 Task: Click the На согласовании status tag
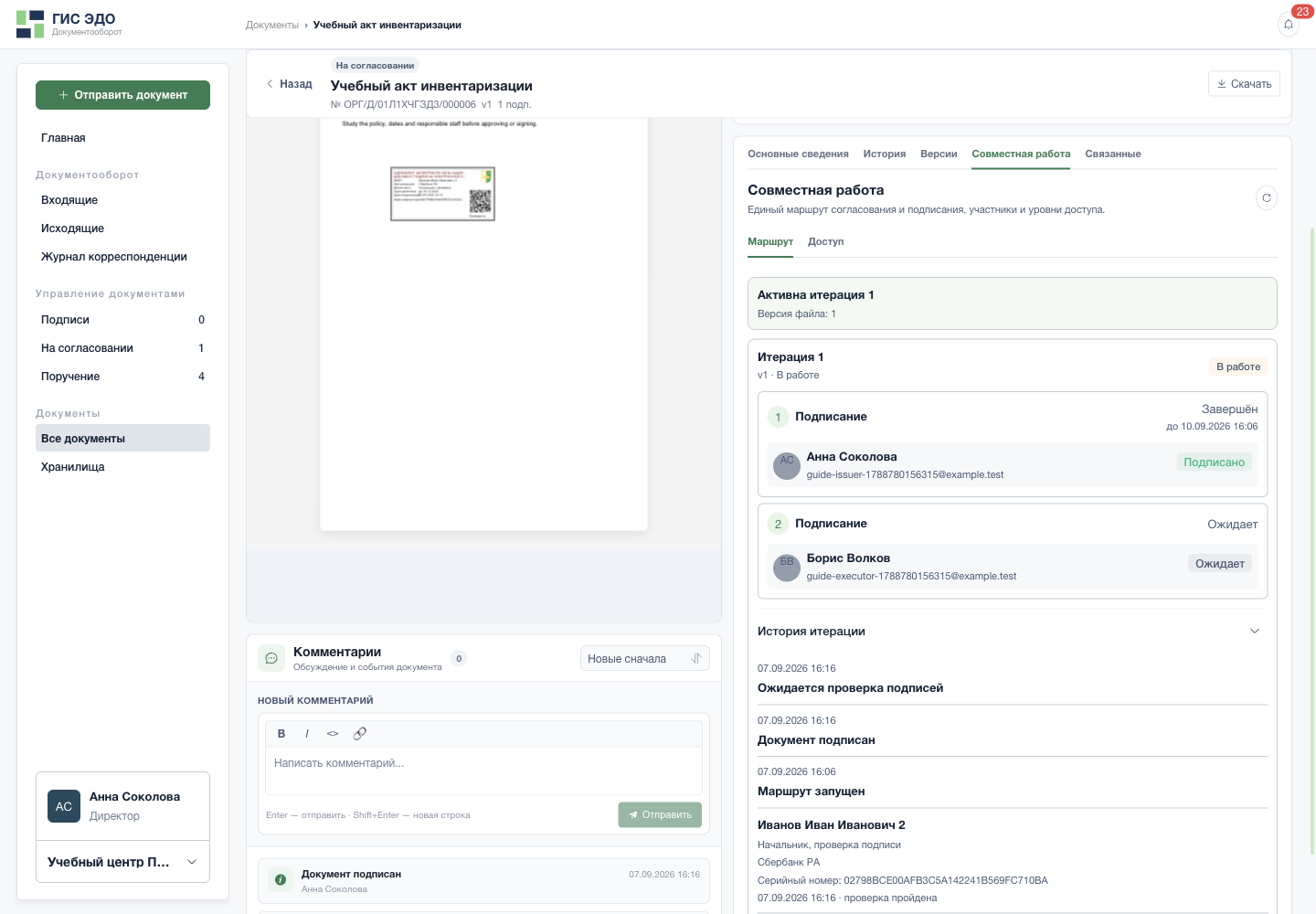point(375,66)
